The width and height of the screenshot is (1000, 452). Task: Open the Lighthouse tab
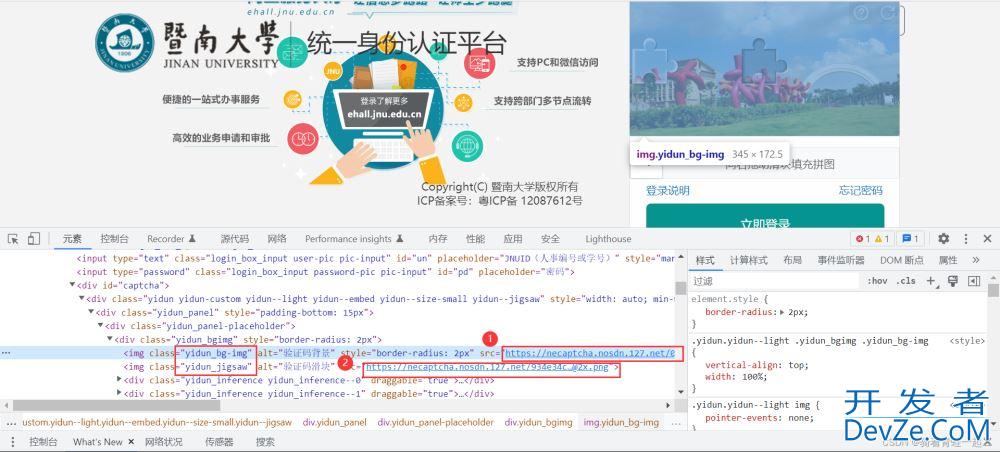[608, 238]
